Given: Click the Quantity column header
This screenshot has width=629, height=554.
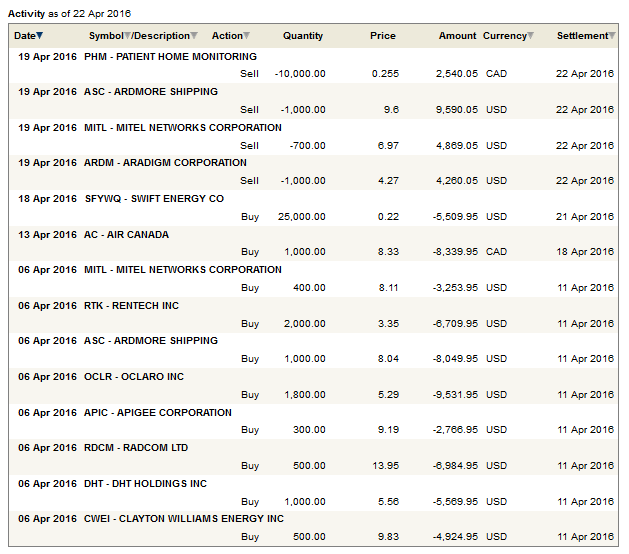Looking at the screenshot, I should pyautogui.click(x=302, y=36).
